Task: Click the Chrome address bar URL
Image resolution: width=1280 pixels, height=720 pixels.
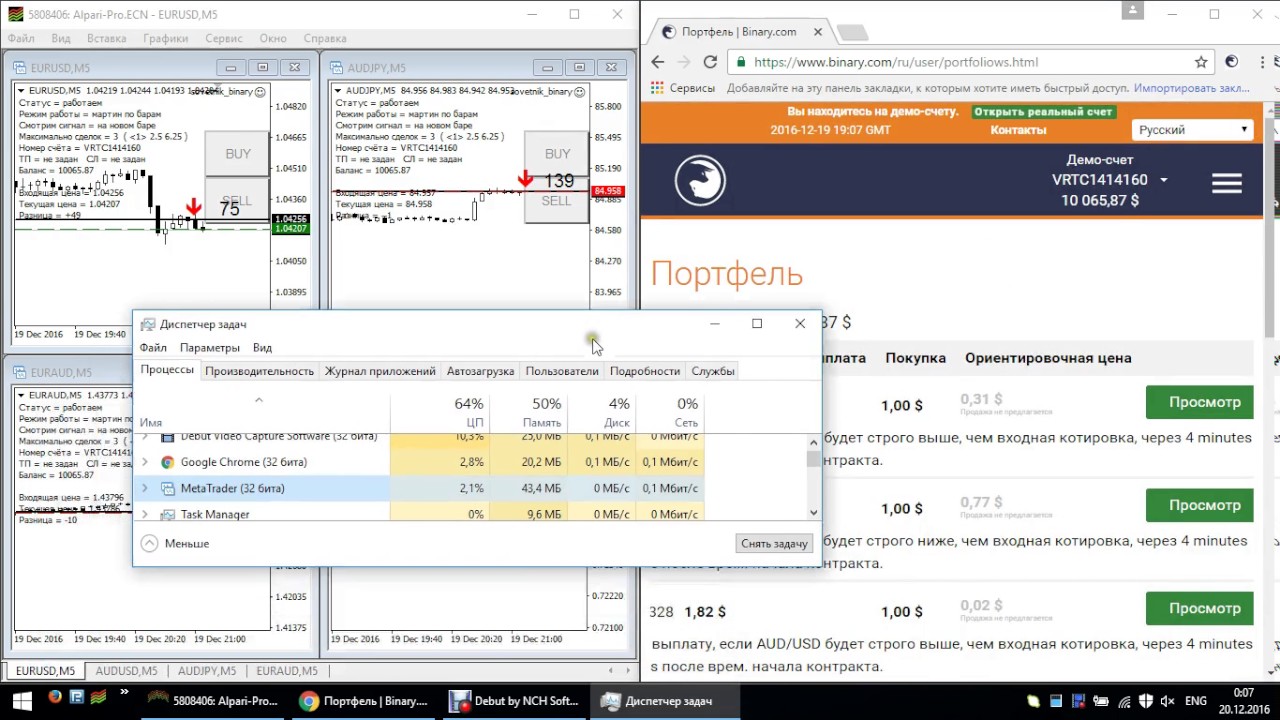Action: pos(895,62)
